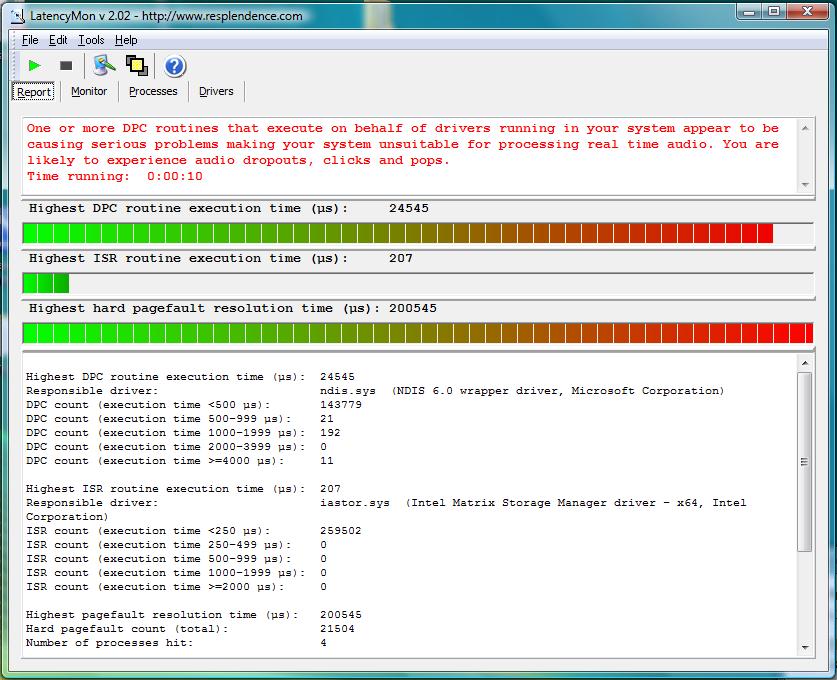Open help via the blue question mark icon
The height and width of the screenshot is (680, 837).
tap(175, 66)
